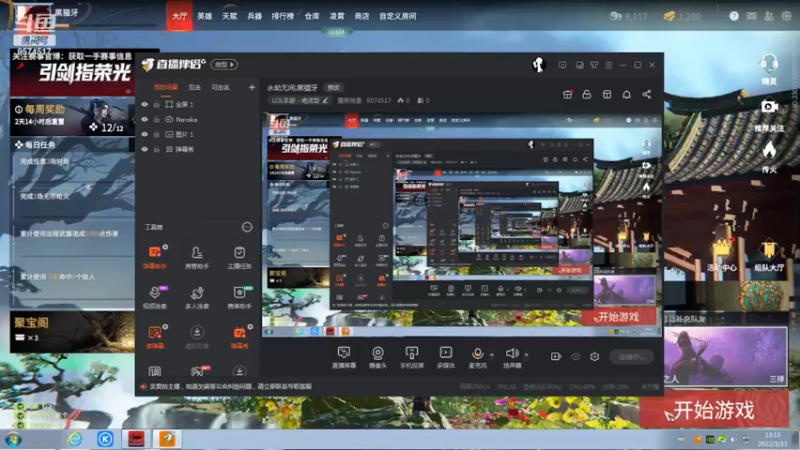Add 摄像头 camera source
The height and width of the screenshot is (450, 800).
coord(378,357)
